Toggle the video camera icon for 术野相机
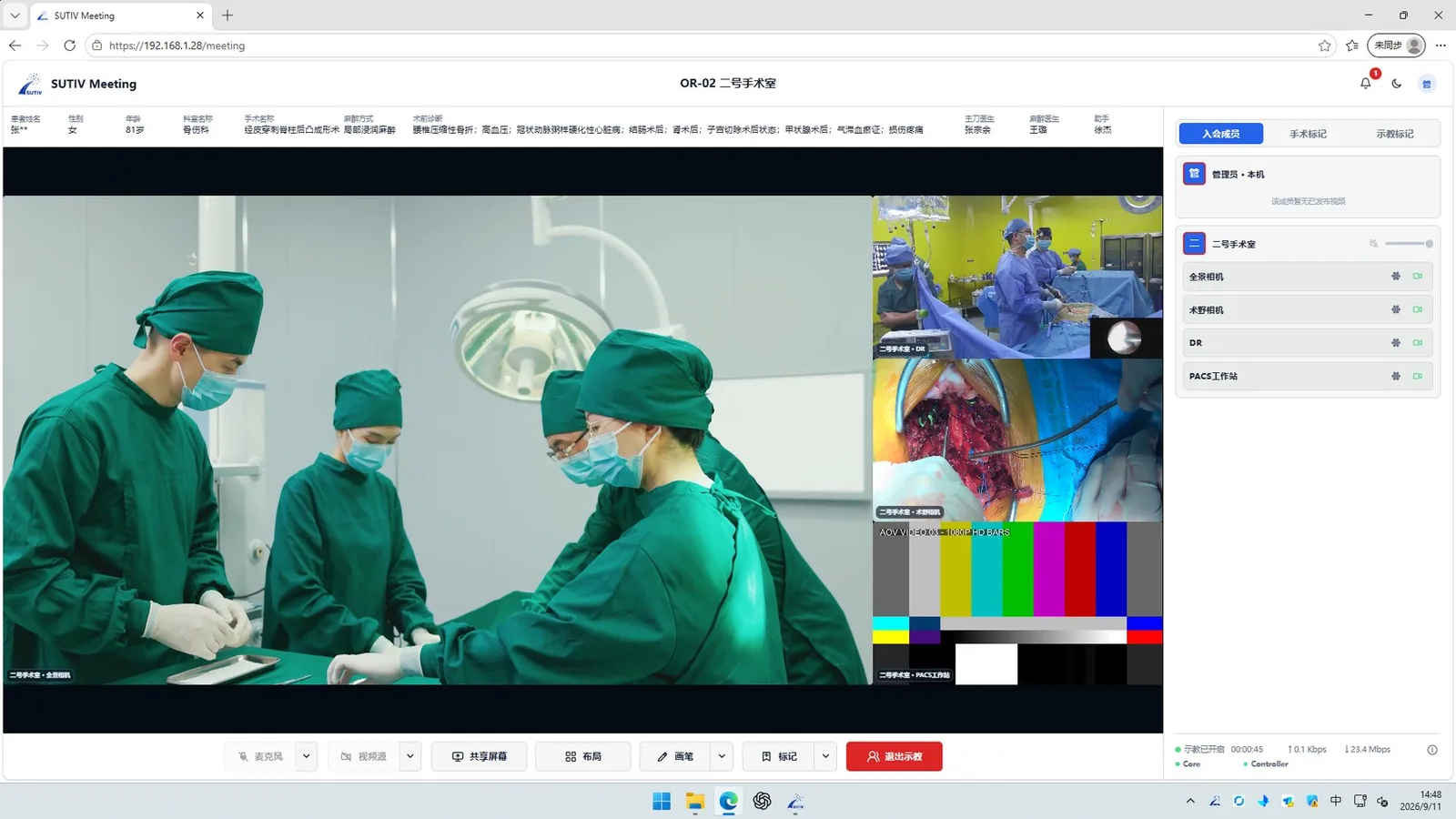The height and width of the screenshot is (819, 1456). (1417, 309)
